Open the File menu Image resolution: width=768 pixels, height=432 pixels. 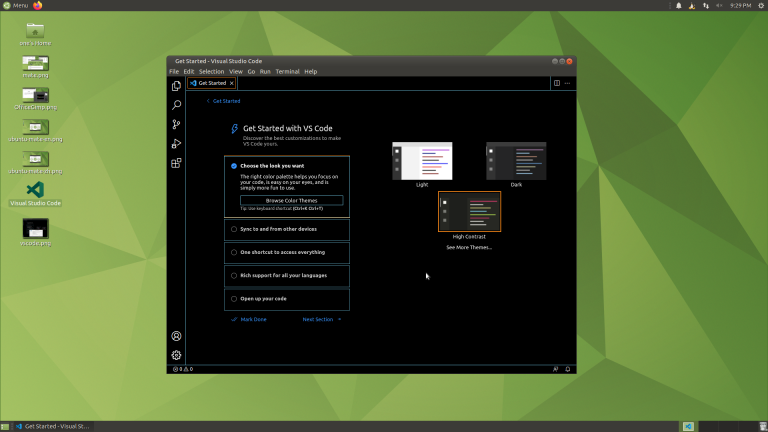[174, 72]
